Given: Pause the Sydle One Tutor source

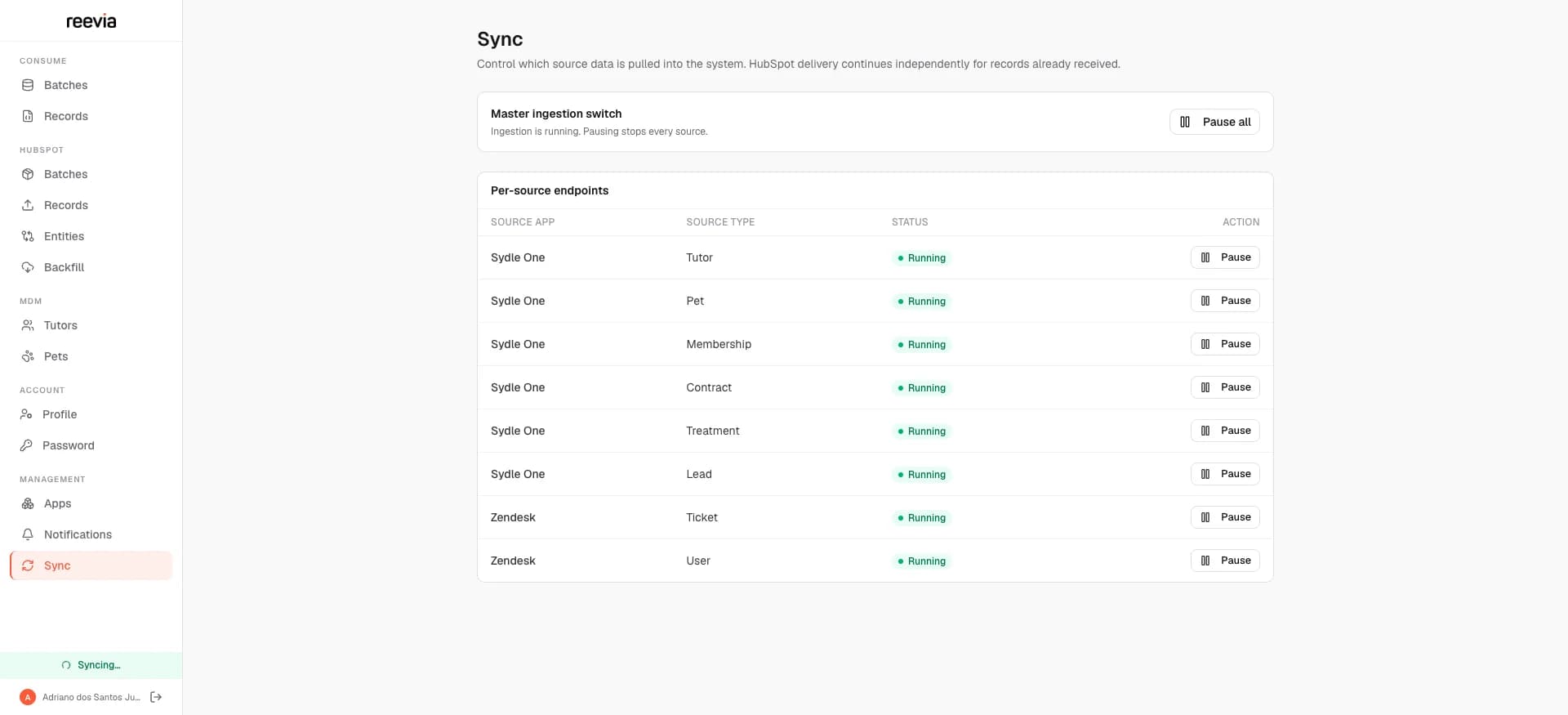Looking at the screenshot, I should pyautogui.click(x=1225, y=257).
